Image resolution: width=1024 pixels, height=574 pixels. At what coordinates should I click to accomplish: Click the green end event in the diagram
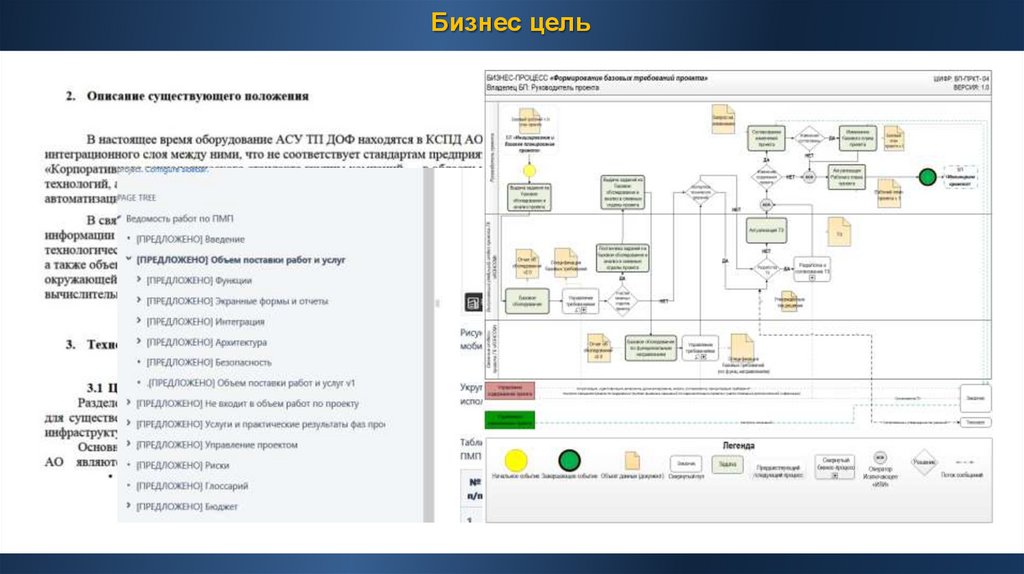tap(927, 177)
